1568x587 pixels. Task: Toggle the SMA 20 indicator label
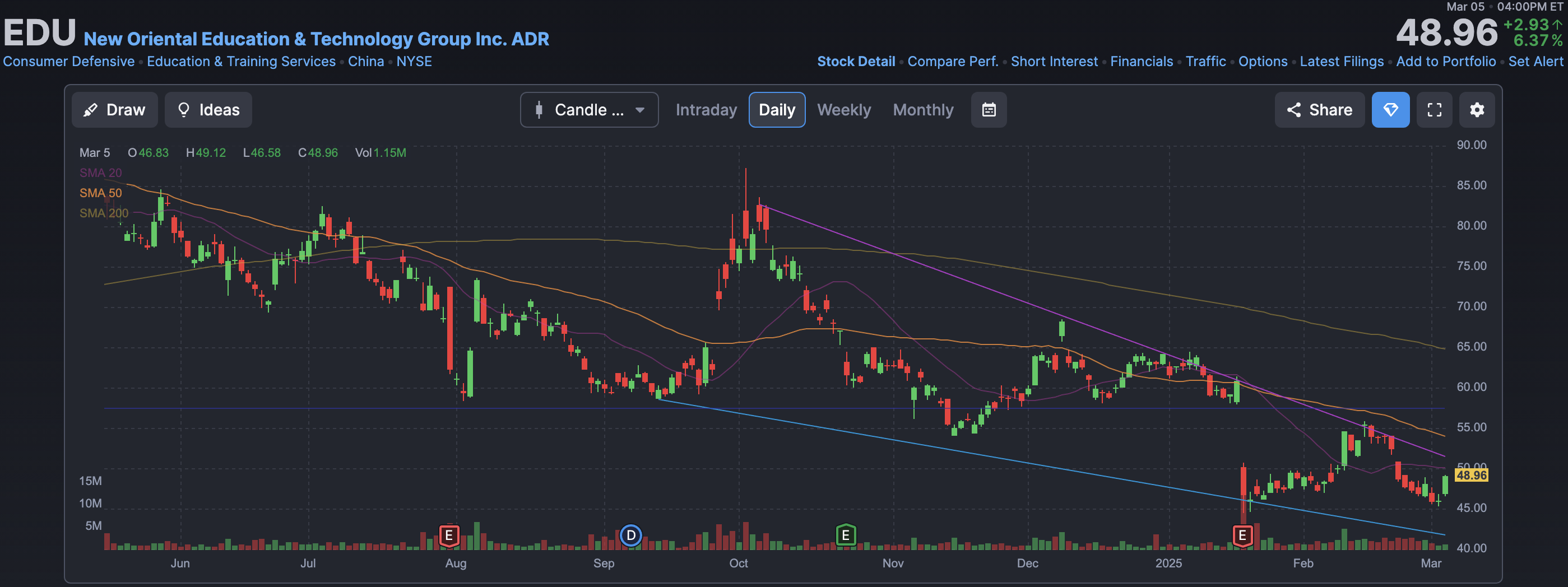pos(100,173)
